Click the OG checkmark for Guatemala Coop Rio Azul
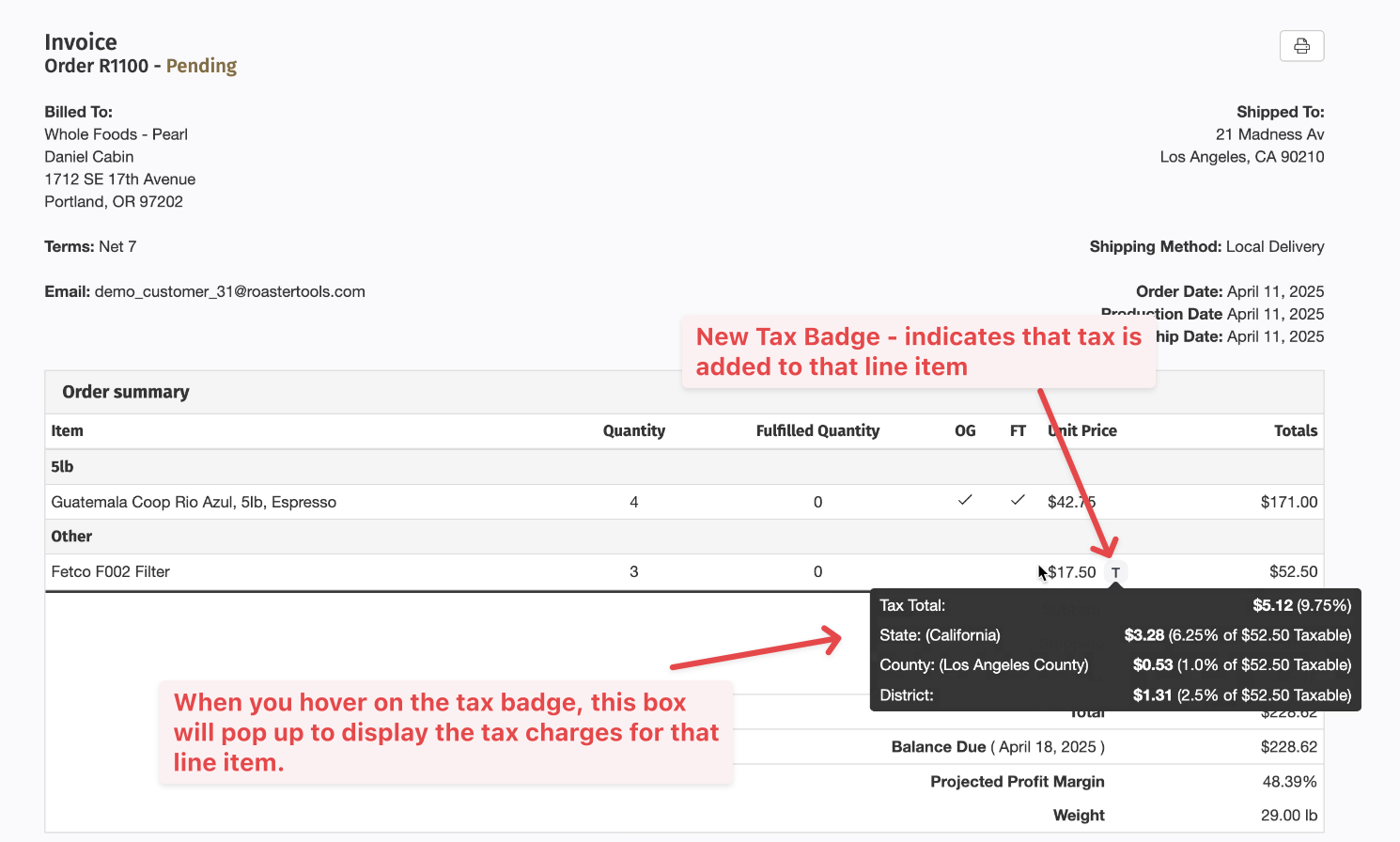Image resolution: width=1400 pixels, height=842 pixels. coord(965,500)
